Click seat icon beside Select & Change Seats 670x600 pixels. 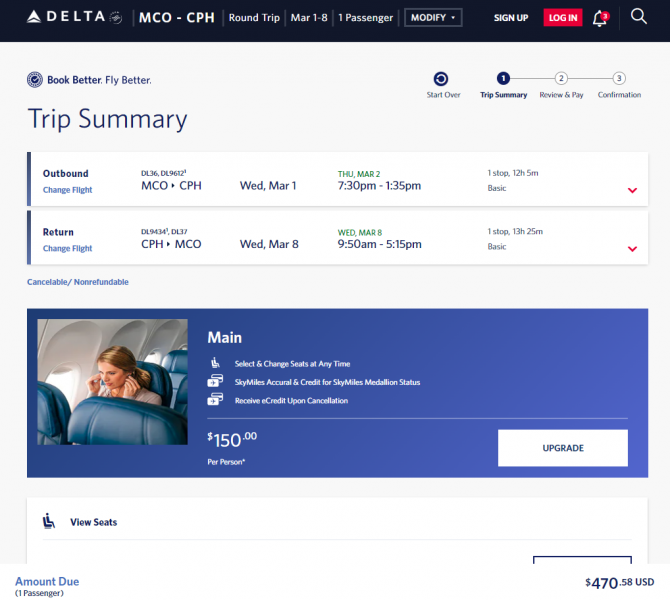tap(215, 363)
